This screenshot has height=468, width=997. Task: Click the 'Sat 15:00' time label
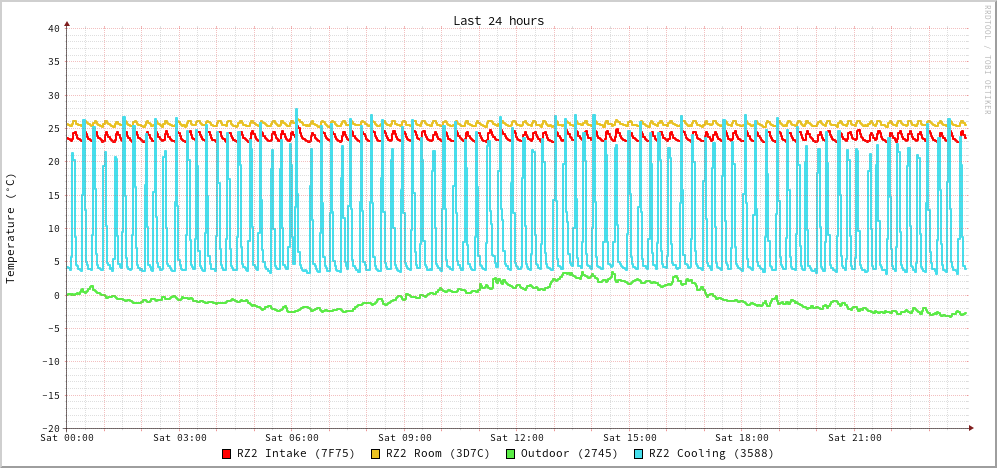tap(629, 437)
